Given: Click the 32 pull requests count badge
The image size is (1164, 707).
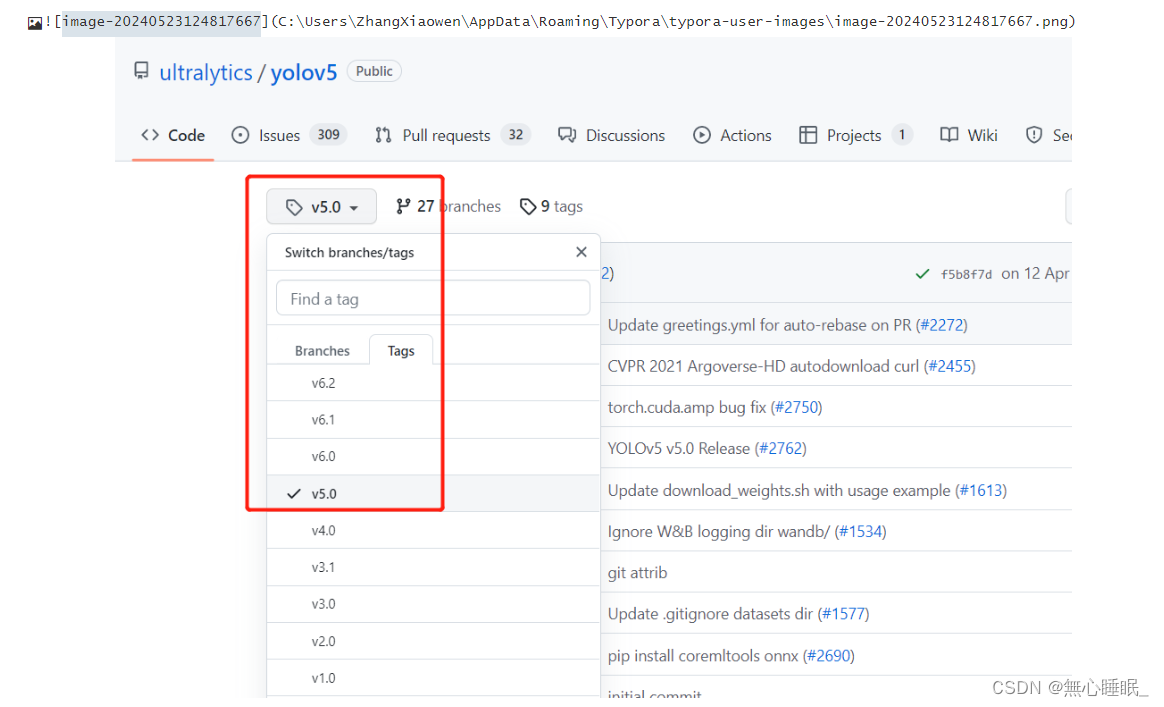Looking at the screenshot, I should click(x=516, y=134).
